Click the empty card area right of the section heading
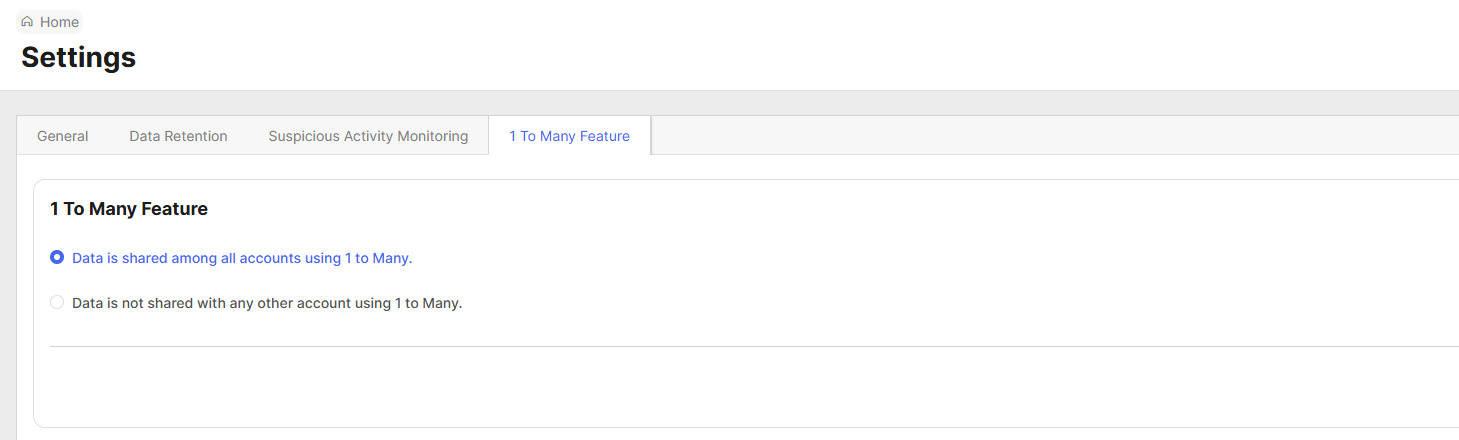 pos(800,209)
